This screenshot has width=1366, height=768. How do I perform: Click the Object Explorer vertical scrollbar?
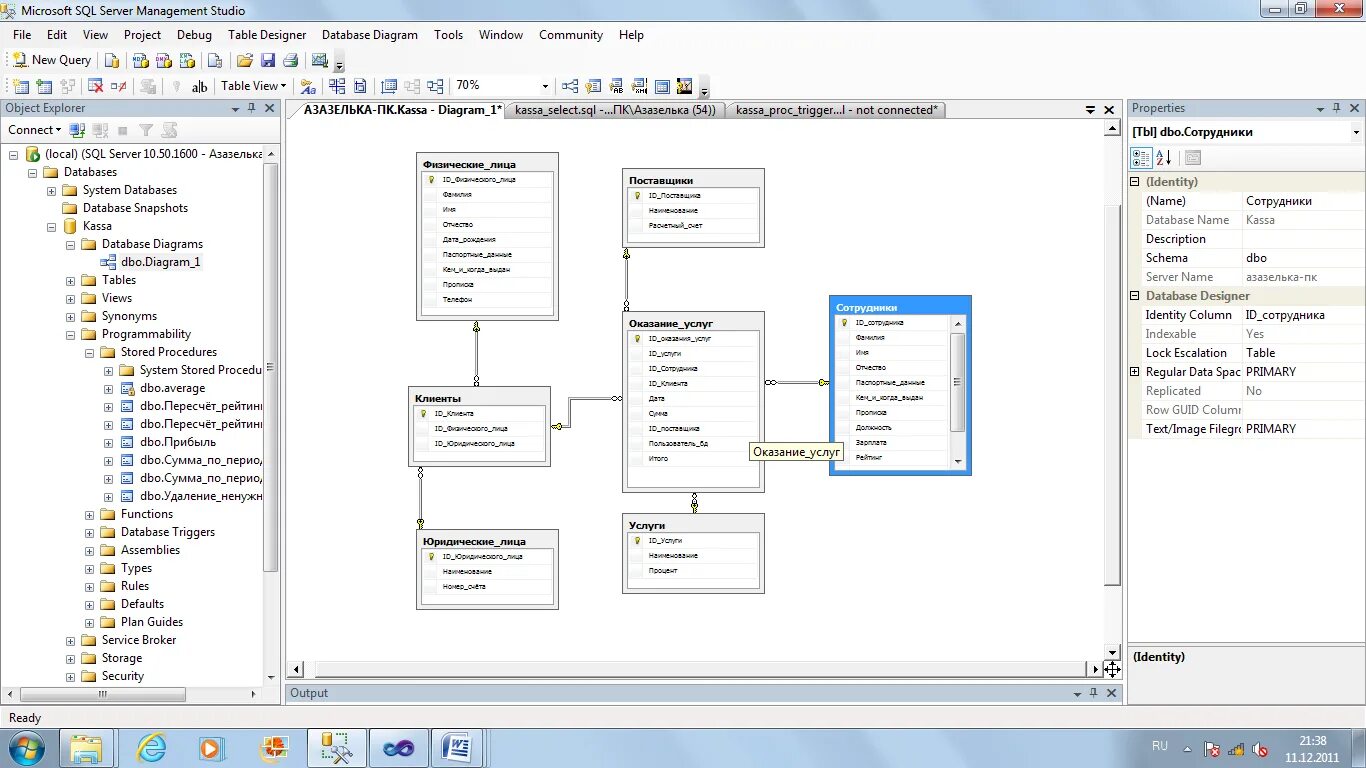(270, 415)
